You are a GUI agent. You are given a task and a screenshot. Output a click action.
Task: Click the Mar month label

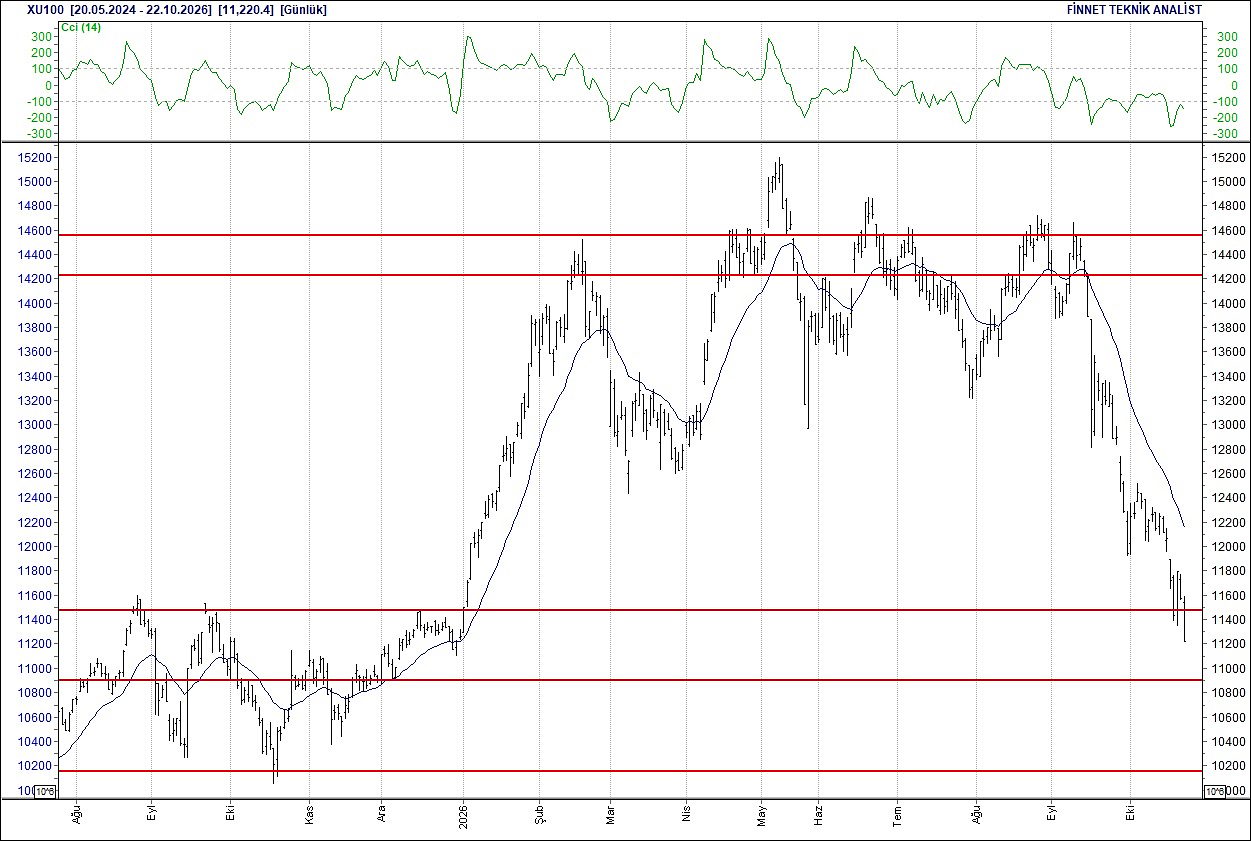click(609, 816)
